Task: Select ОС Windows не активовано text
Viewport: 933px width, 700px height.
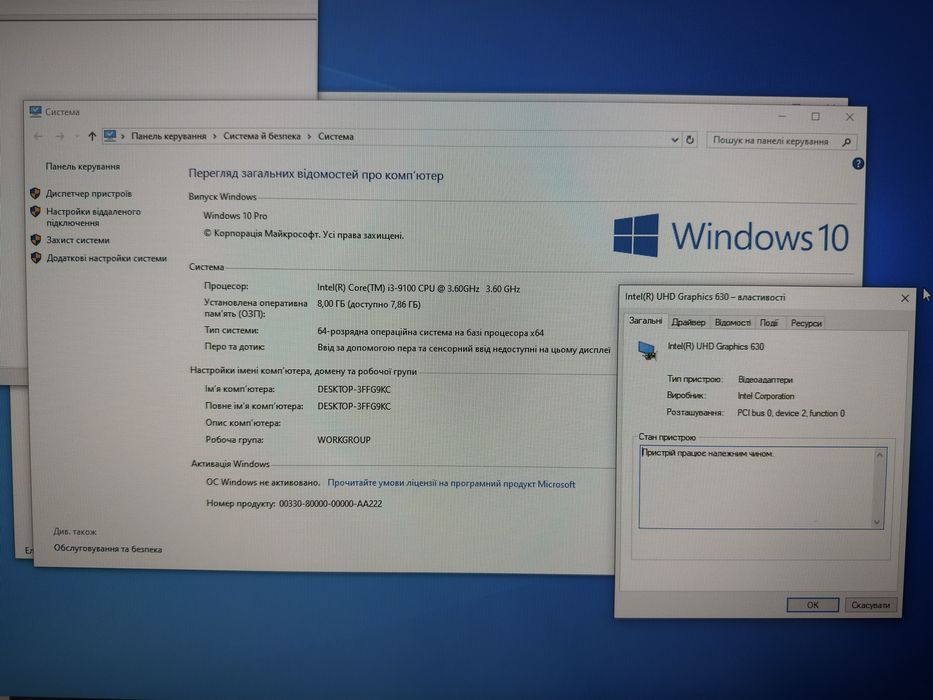Action: point(262,483)
